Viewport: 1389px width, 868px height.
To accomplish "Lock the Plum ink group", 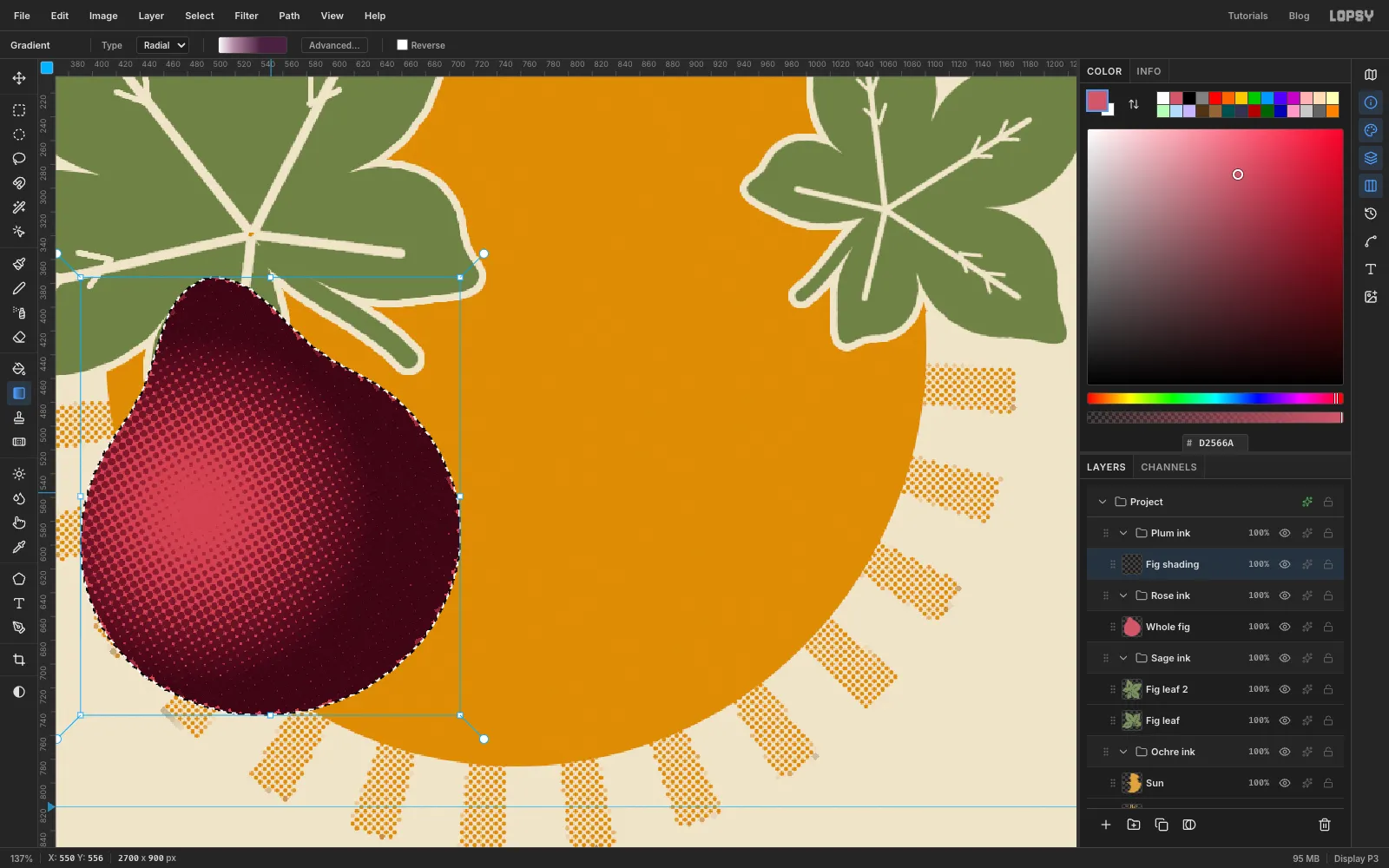I will 1328,533.
